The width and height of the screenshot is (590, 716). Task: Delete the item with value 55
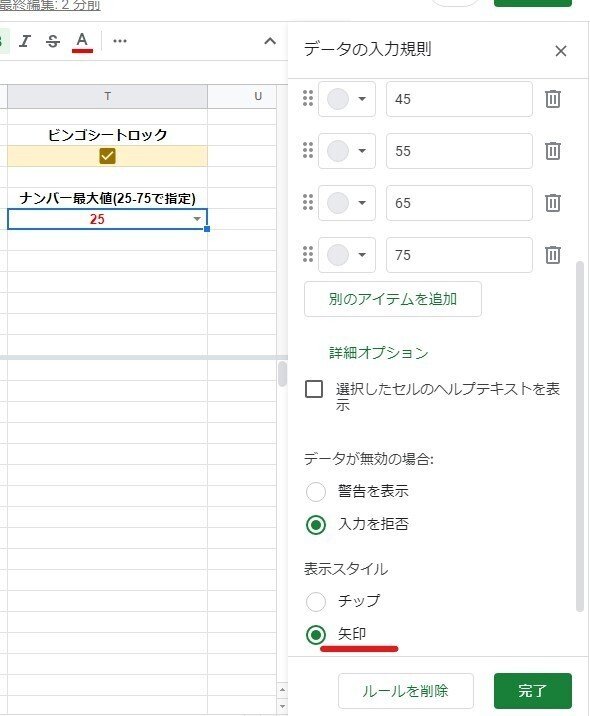coord(553,151)
